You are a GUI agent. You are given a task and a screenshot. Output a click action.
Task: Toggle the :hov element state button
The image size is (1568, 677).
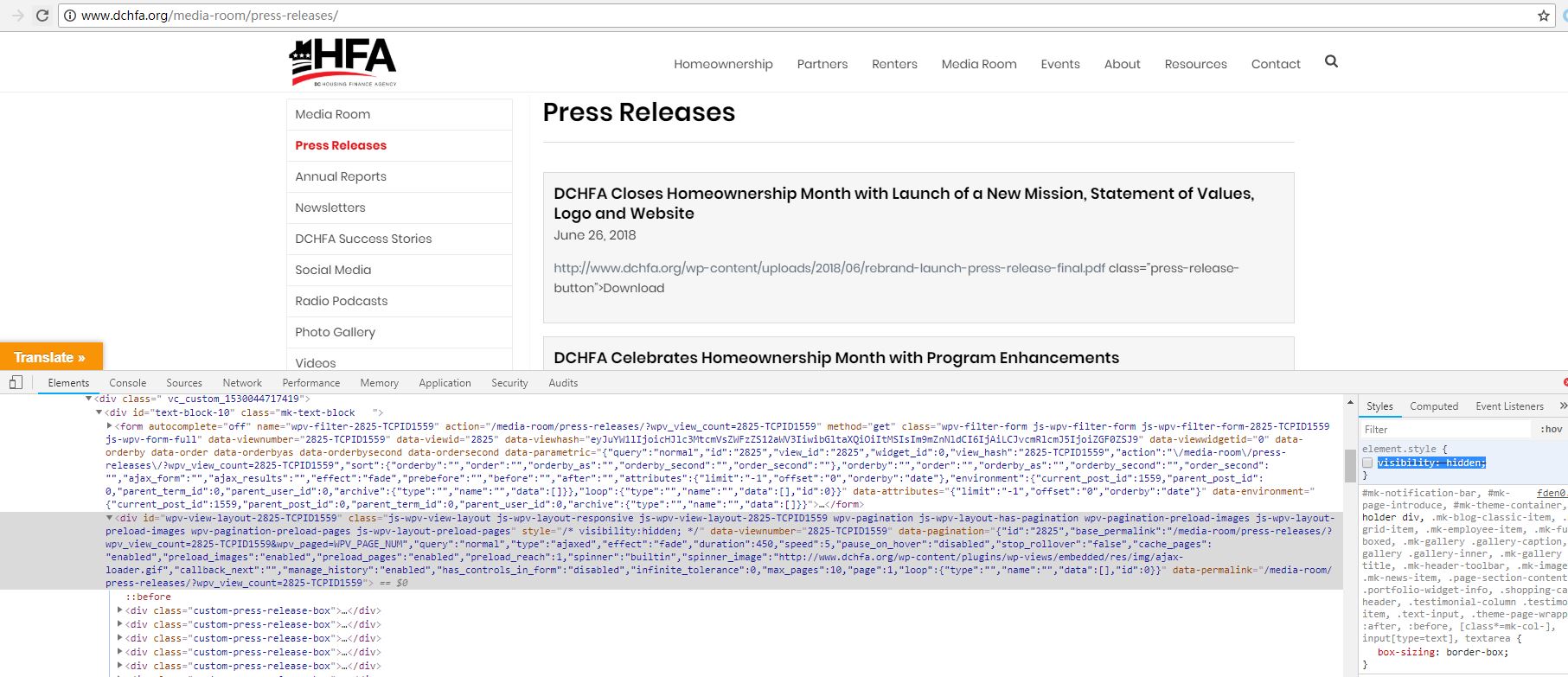1551,429
